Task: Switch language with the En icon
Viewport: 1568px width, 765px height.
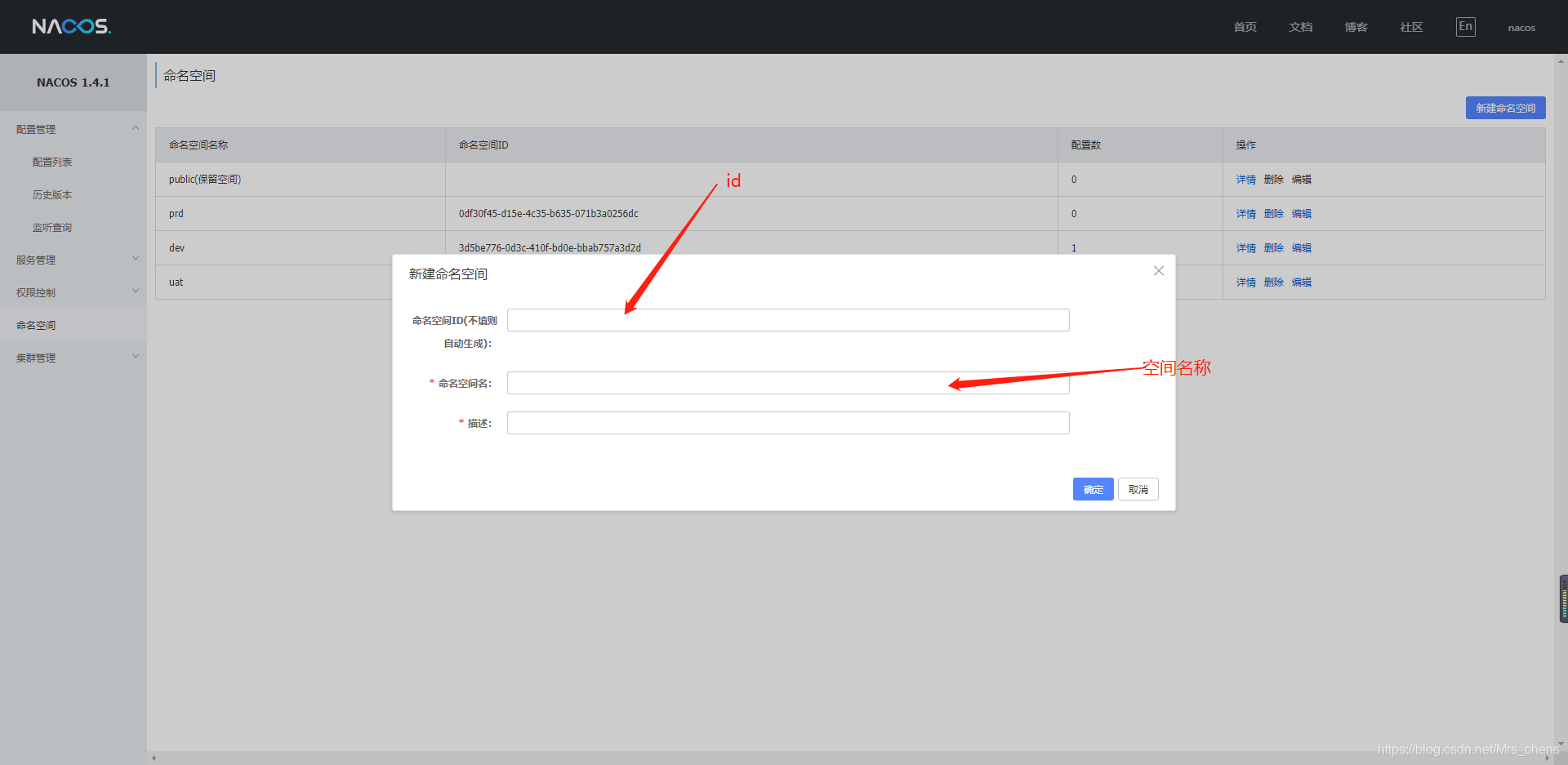Action: pos(1465,26)
